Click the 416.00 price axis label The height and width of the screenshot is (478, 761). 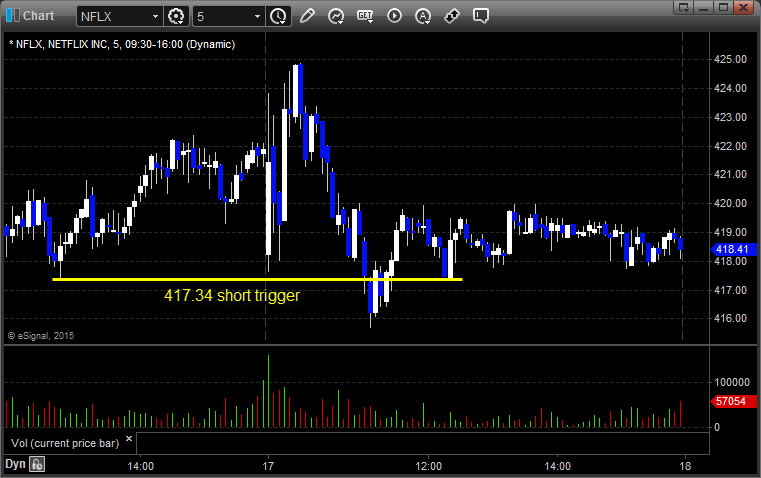(x=730, y=318)
